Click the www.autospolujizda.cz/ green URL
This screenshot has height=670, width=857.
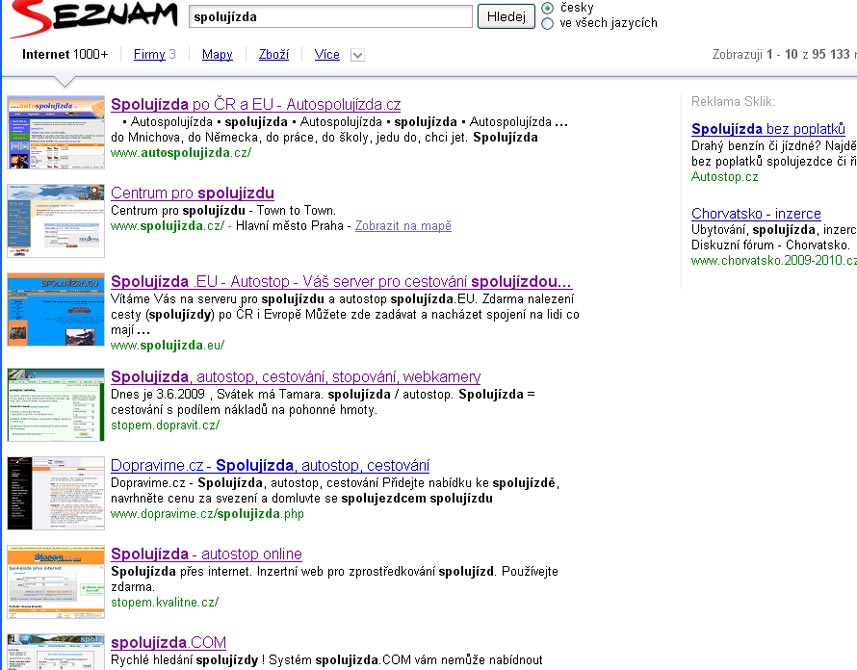point(181,152)
